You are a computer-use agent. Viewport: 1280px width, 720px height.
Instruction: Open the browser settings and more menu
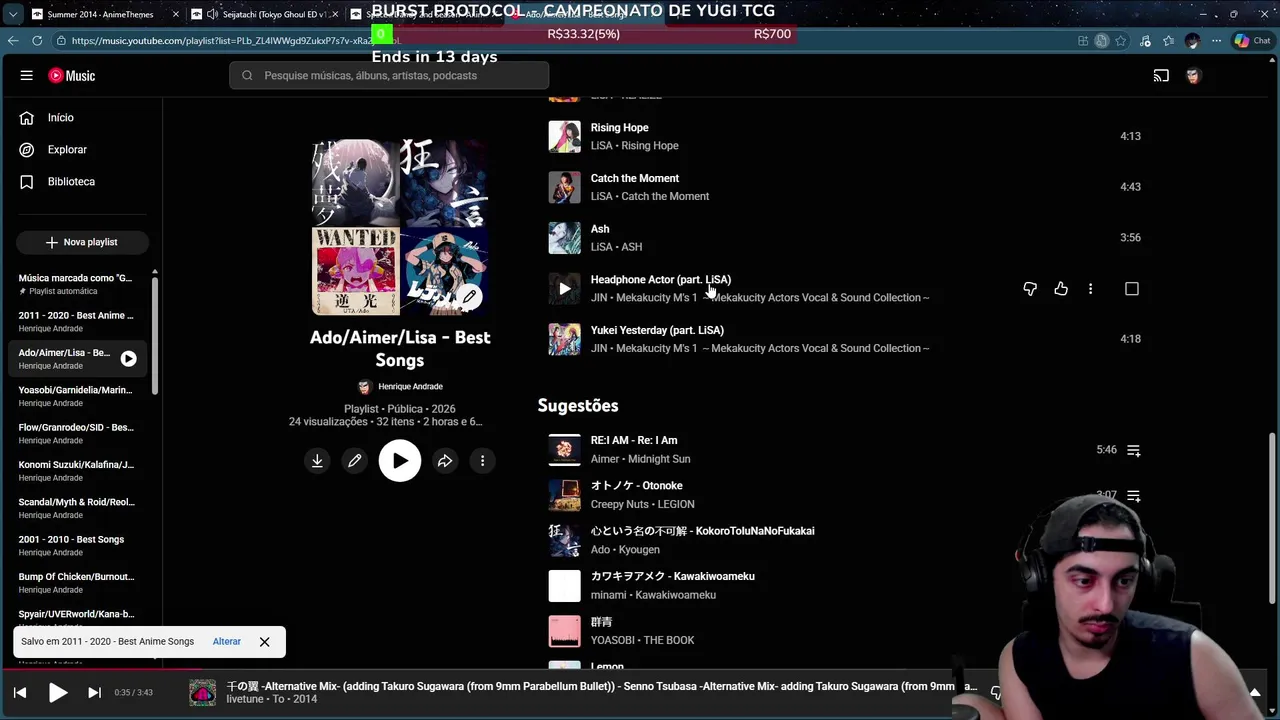point(1215,41)
